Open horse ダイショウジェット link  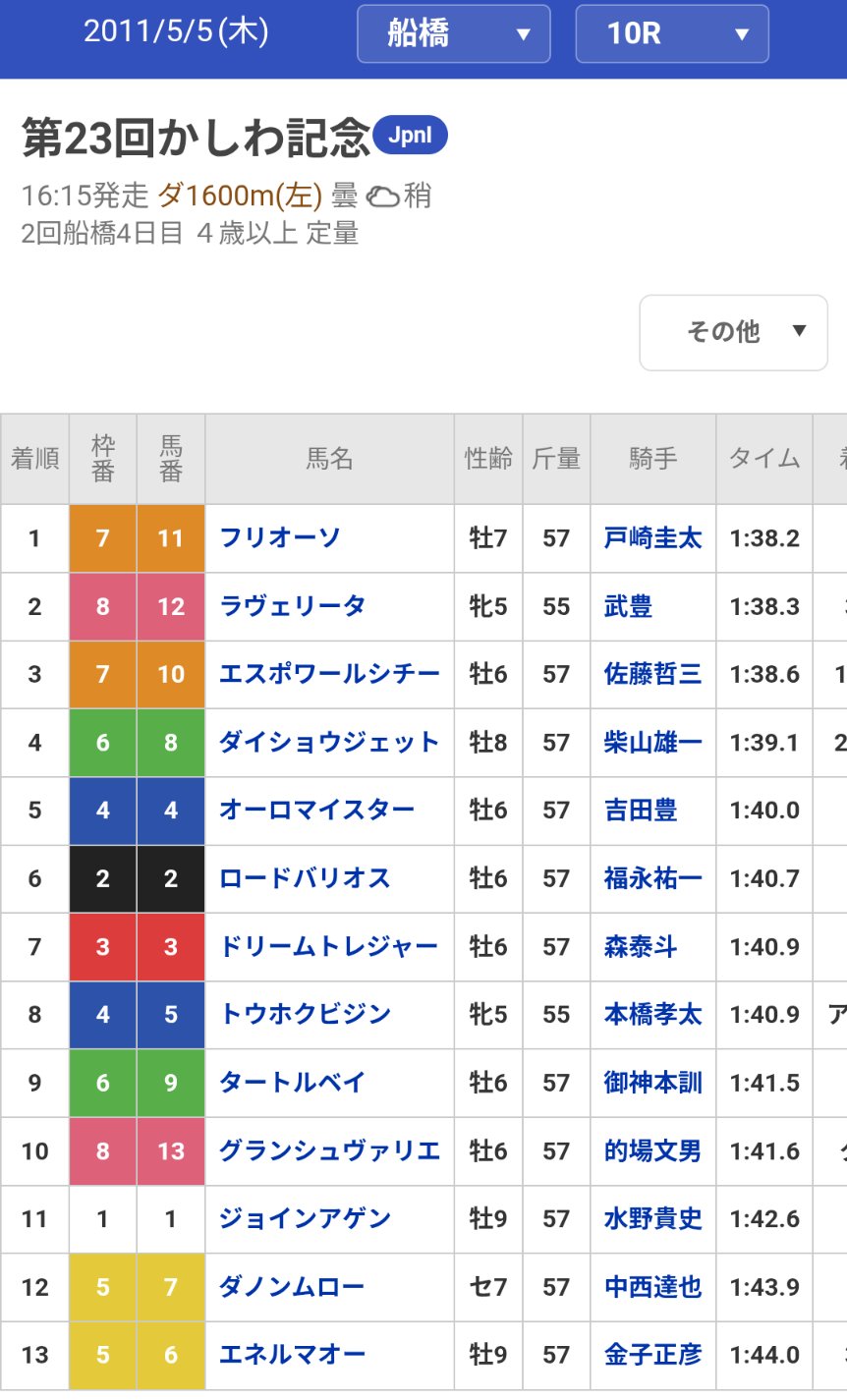coord(329,742)
